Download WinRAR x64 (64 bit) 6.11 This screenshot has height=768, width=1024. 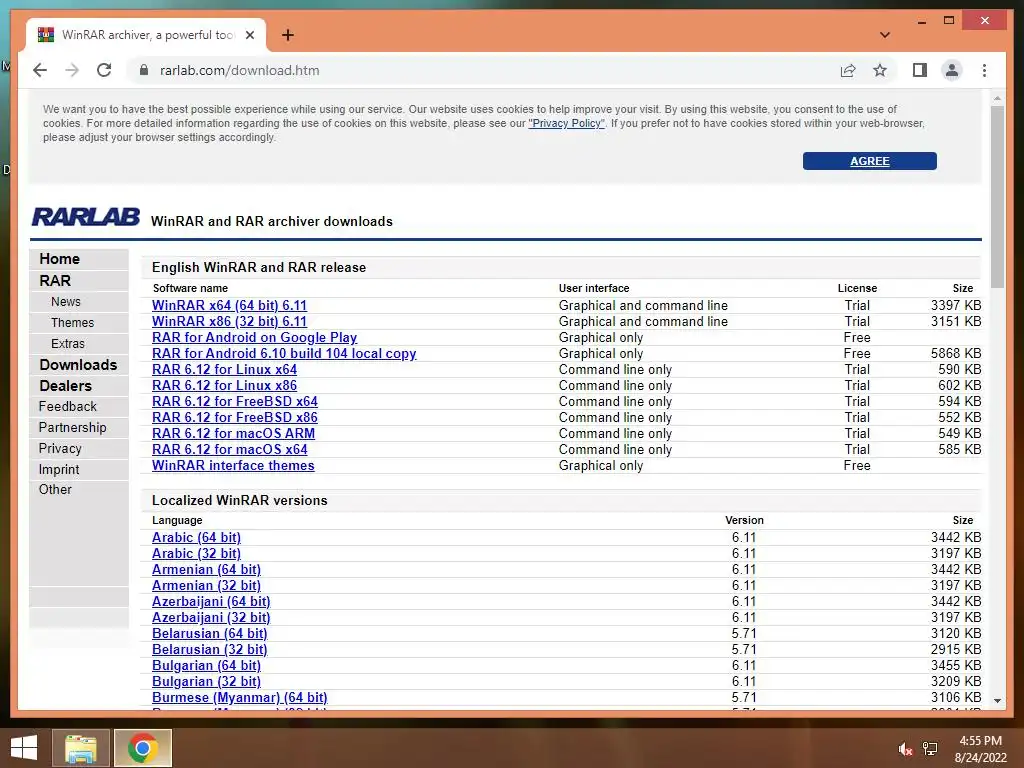(229, 306)
